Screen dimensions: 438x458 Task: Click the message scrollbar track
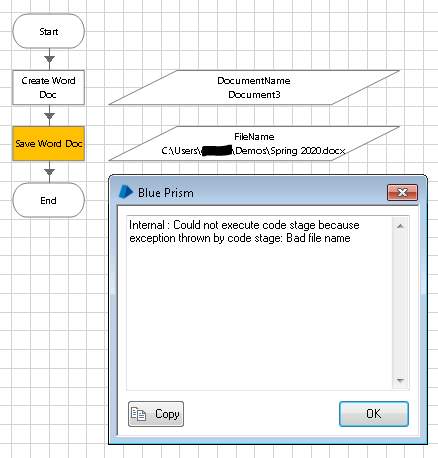pos(400,303)
